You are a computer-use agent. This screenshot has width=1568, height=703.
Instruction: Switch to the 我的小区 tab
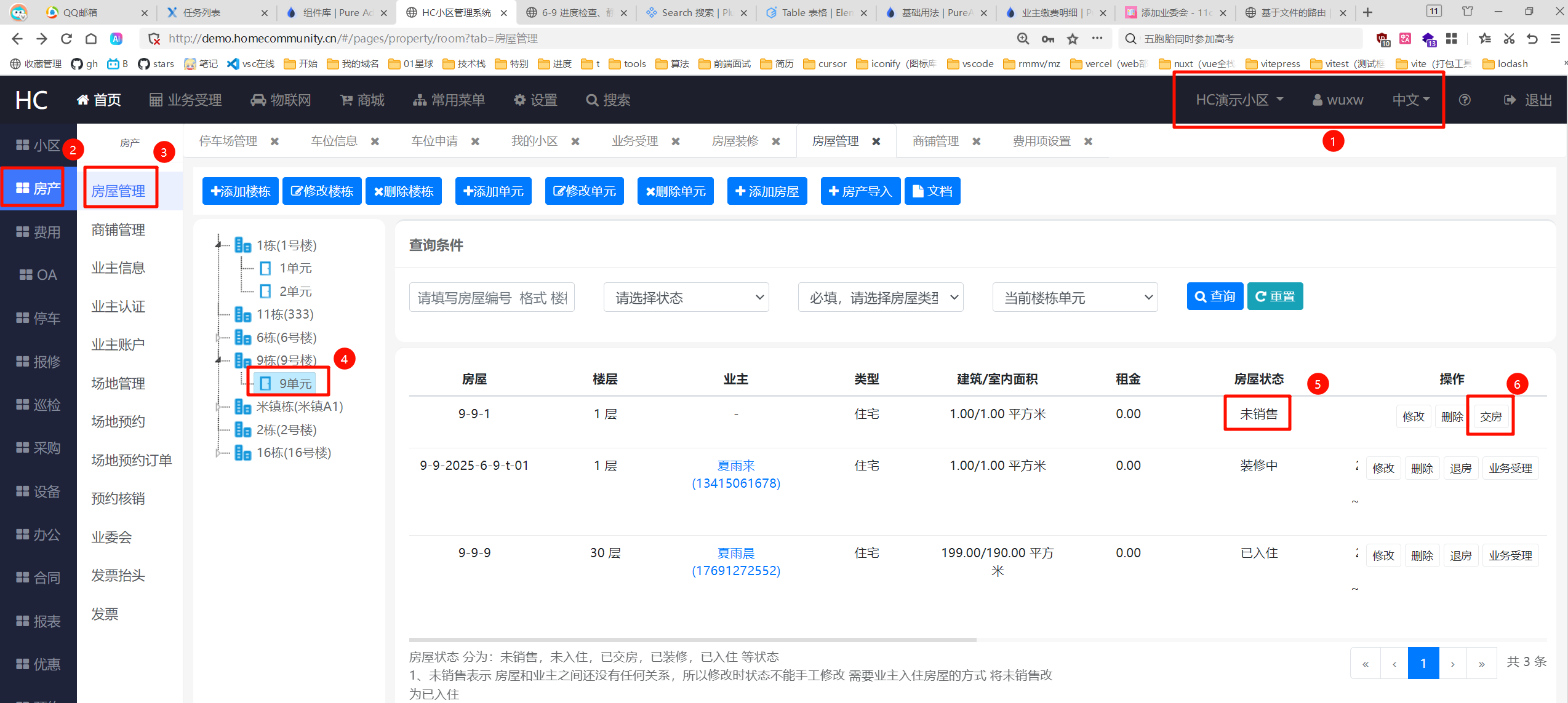coord(535,141)
